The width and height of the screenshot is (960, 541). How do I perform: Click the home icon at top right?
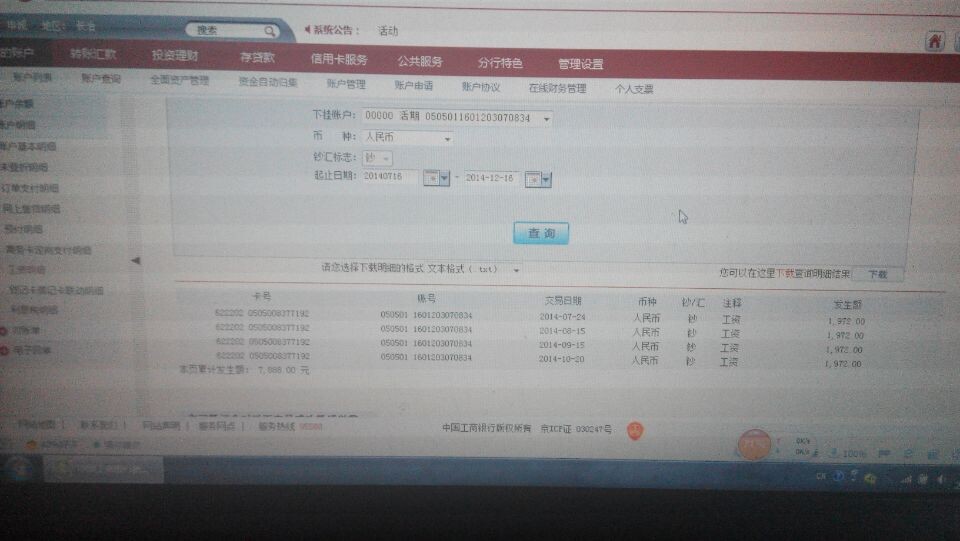coord(934,42)
